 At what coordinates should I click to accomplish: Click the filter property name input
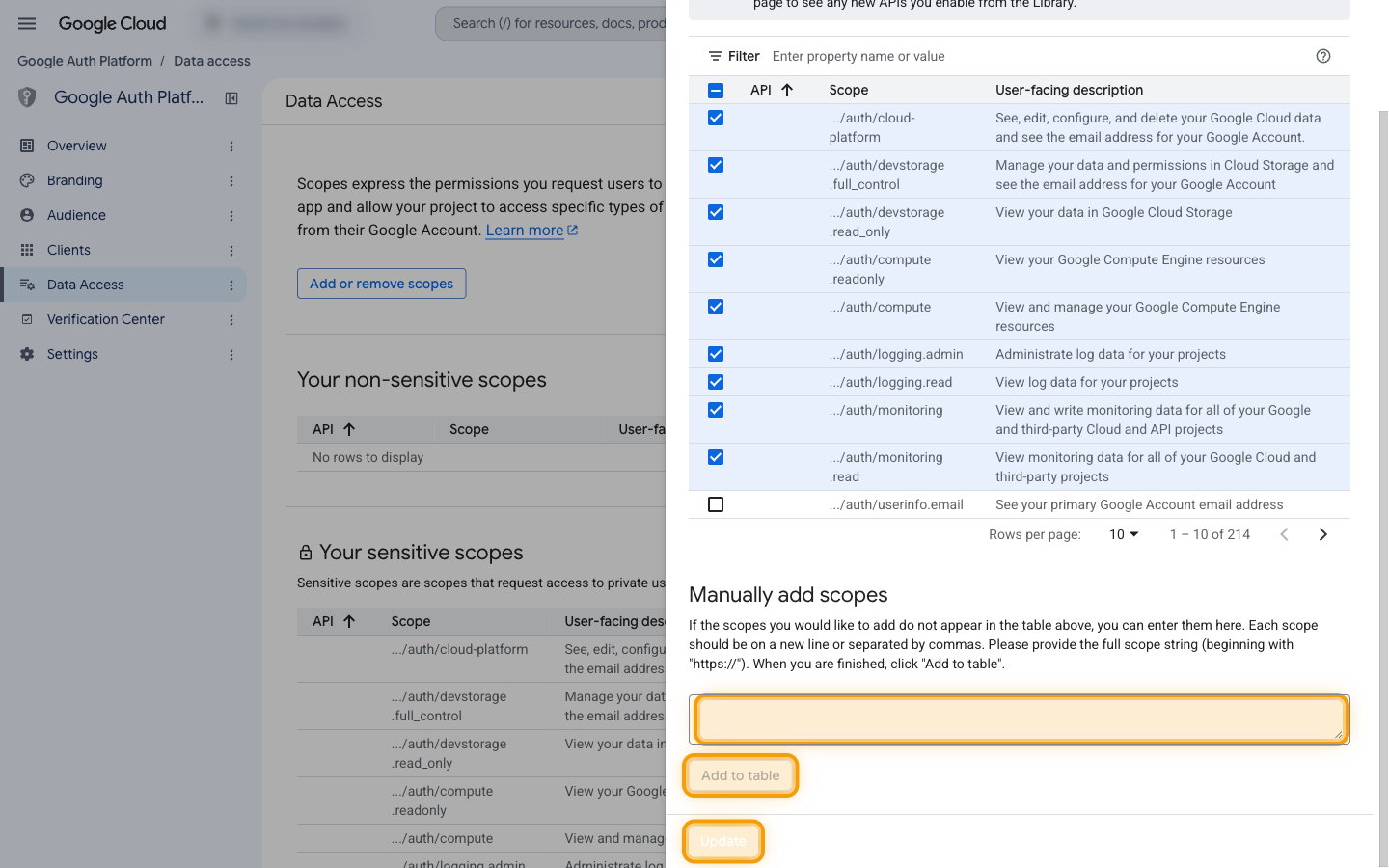[1037, 56]
